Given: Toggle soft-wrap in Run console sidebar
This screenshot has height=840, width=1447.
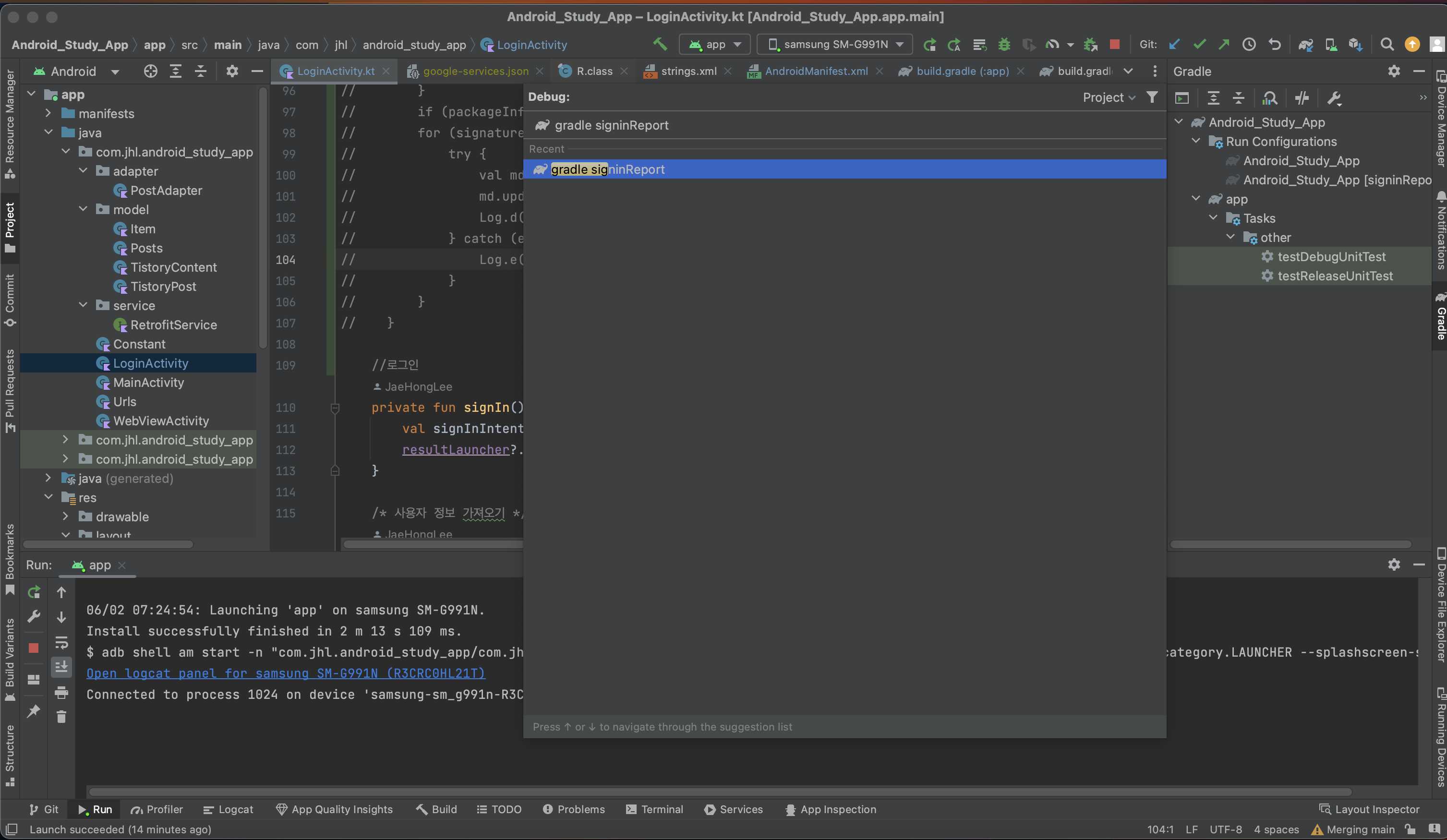Looking at the screenshot, I should click(61, 642).
